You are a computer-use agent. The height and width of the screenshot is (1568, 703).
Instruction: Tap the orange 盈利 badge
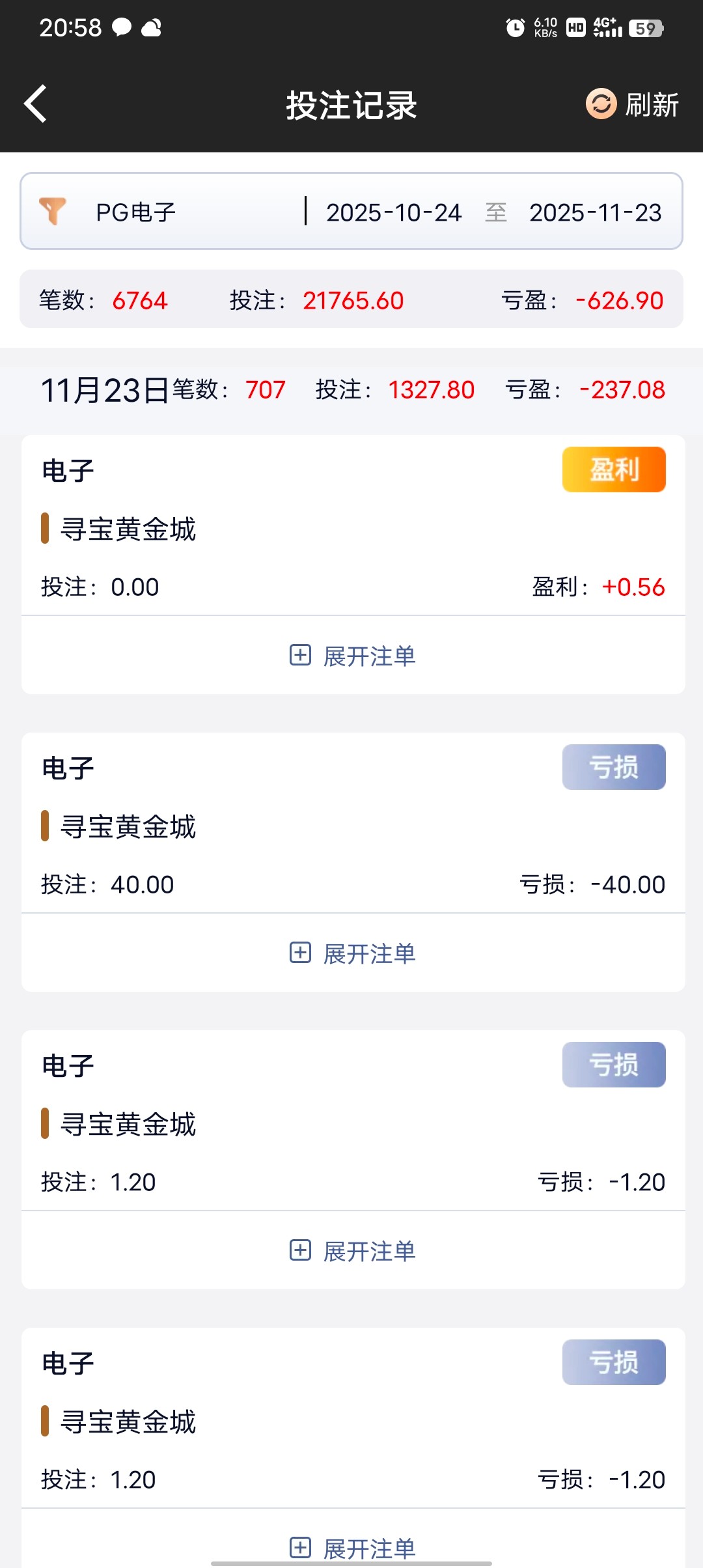pyautogui.click(x=614, y=469)
